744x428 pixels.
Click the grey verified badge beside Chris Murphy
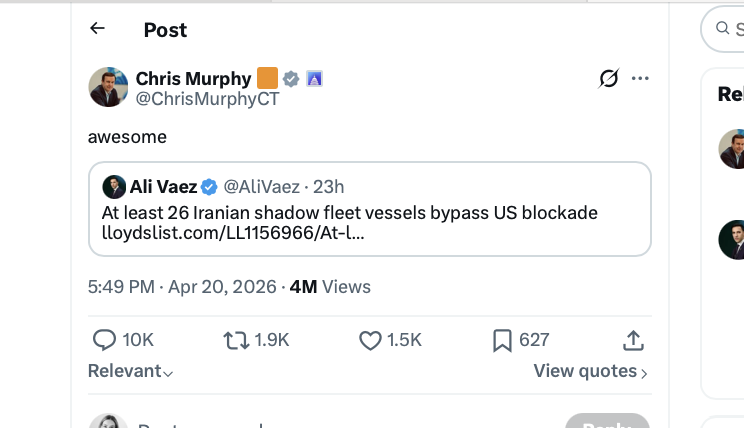point(291,78)
